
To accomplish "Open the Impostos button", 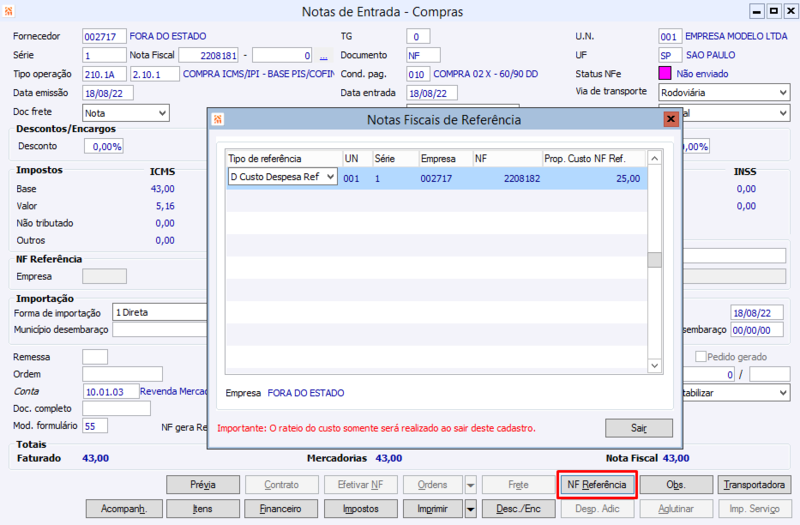I will (x=360, y=509).
